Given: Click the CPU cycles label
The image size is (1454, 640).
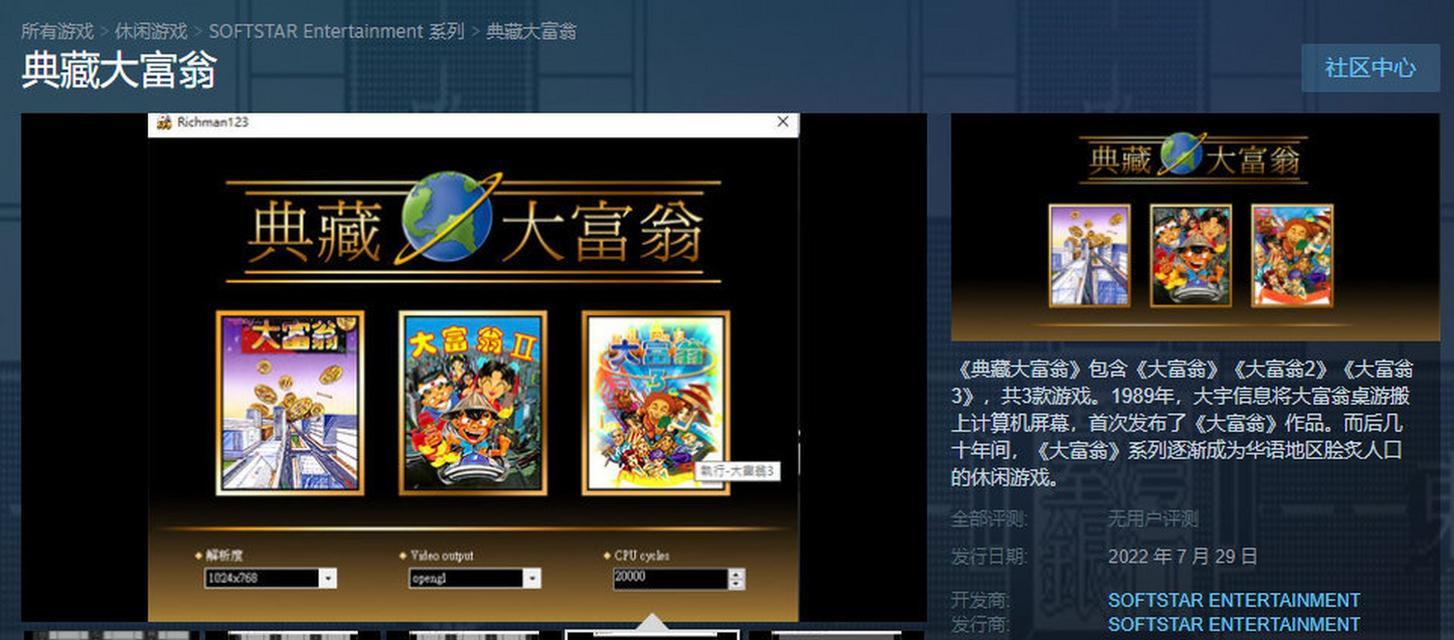Looking at the screenshot, I should coord(642,555).
